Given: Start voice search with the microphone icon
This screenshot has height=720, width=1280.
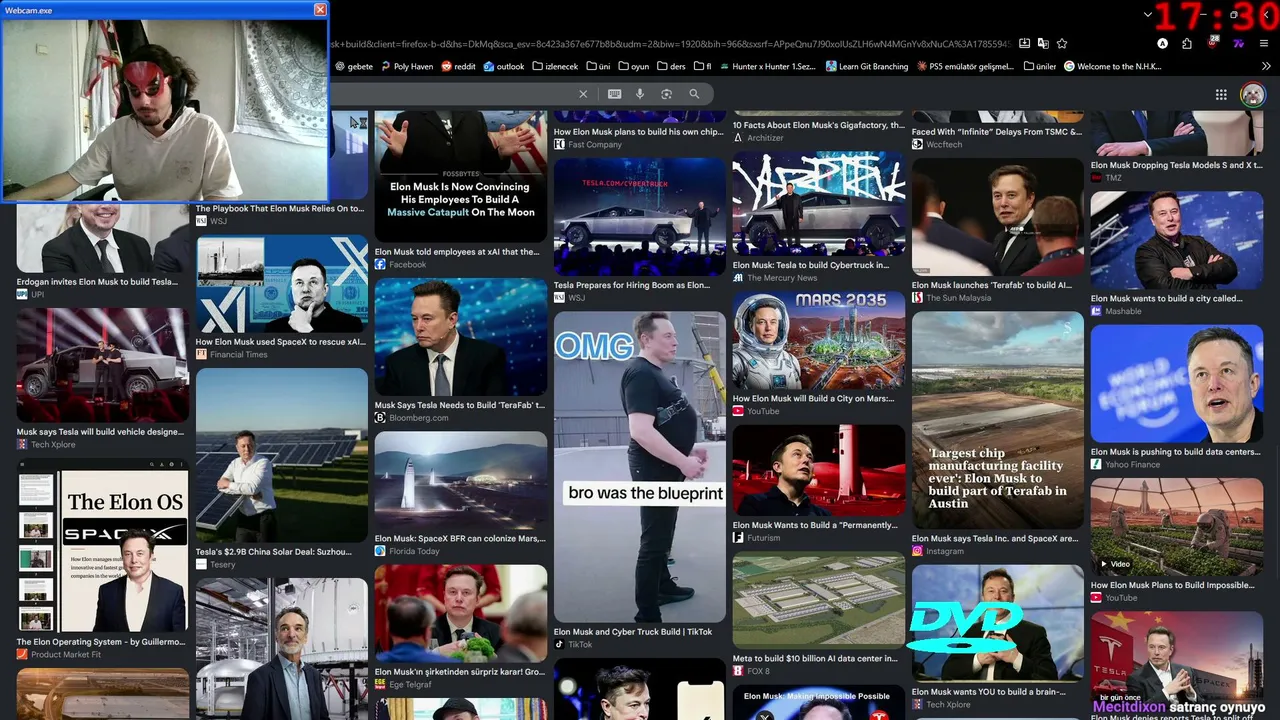Looking at the screenshot, I should coord(640,94).
